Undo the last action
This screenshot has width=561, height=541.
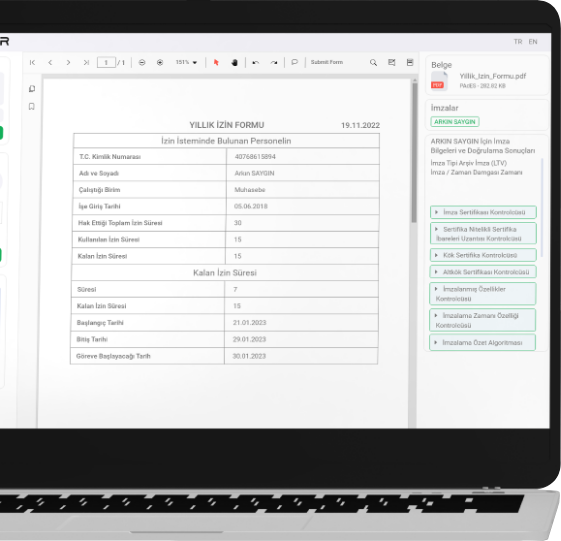[x=255, y=63]
